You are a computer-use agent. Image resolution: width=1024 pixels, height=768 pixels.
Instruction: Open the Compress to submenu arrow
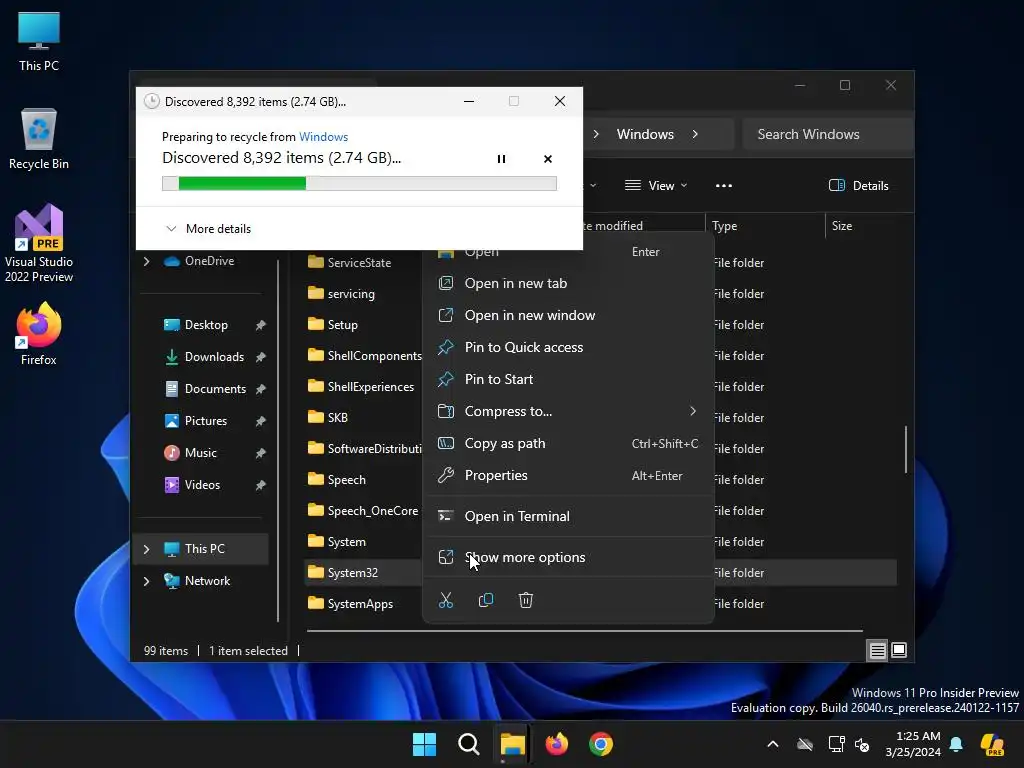click(693, 411)
